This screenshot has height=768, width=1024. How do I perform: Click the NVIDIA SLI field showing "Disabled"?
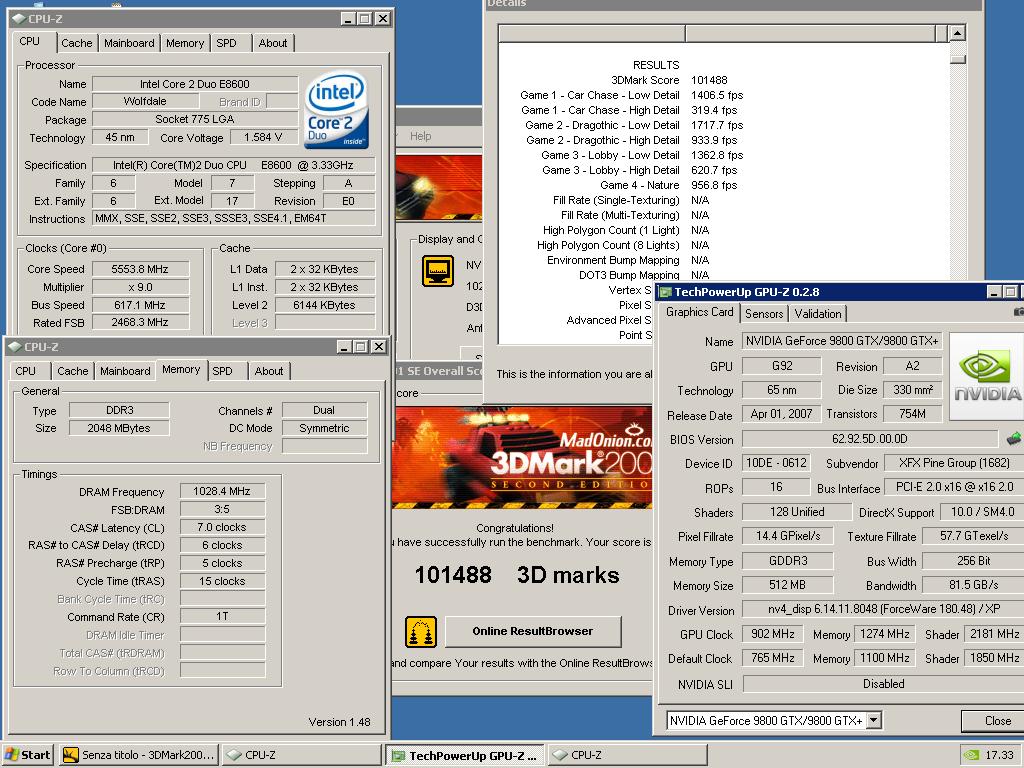pyautogui.click(x=883, y=684)
